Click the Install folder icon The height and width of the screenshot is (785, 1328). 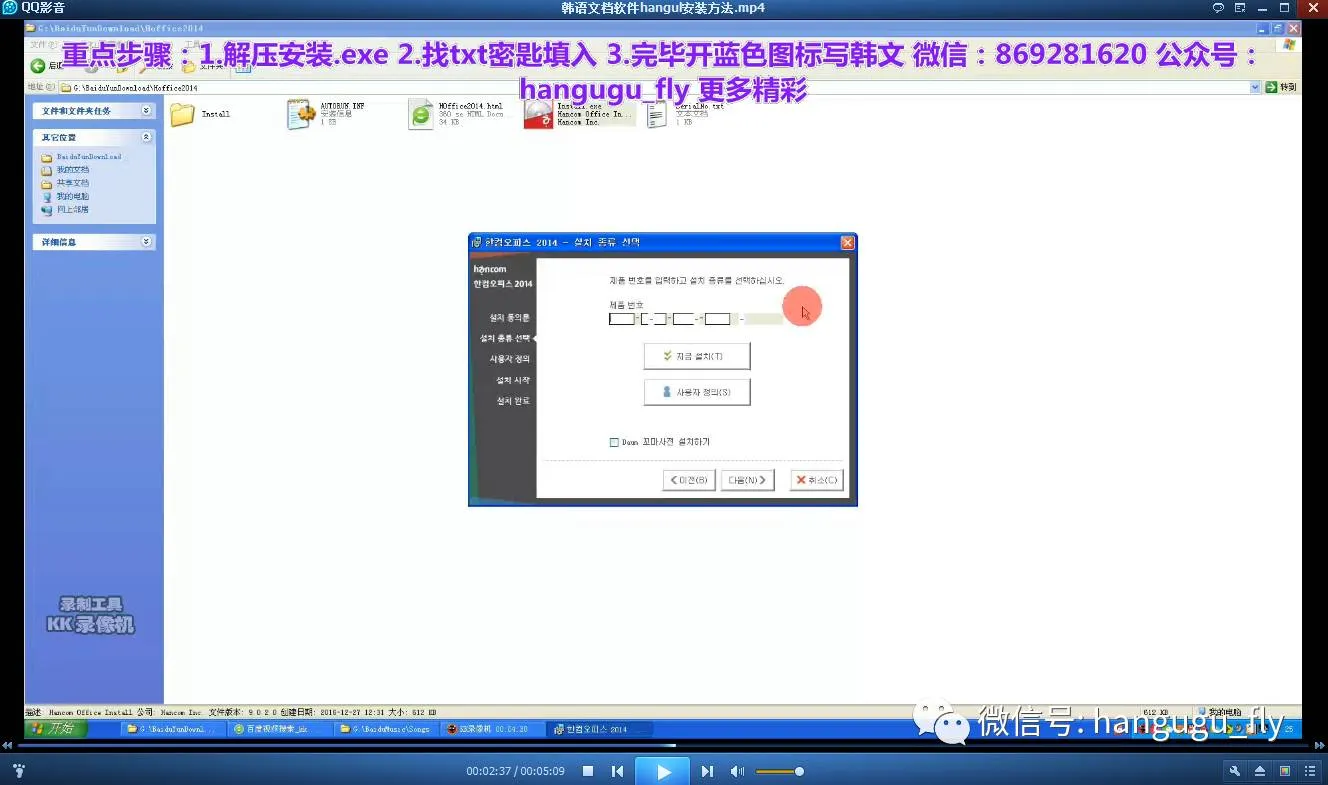tap(182, 115)
